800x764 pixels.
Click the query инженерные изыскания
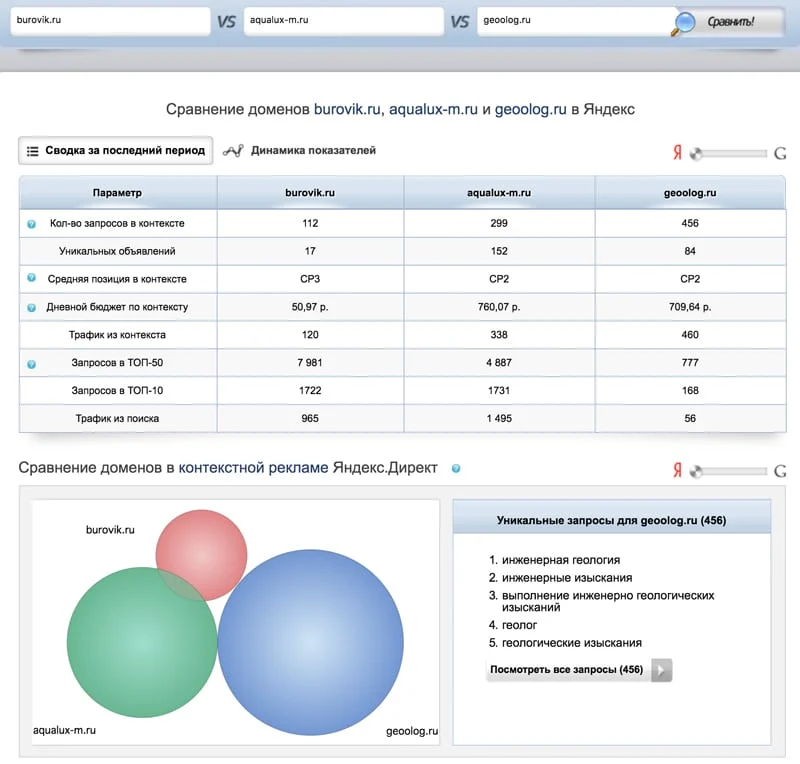567,578
